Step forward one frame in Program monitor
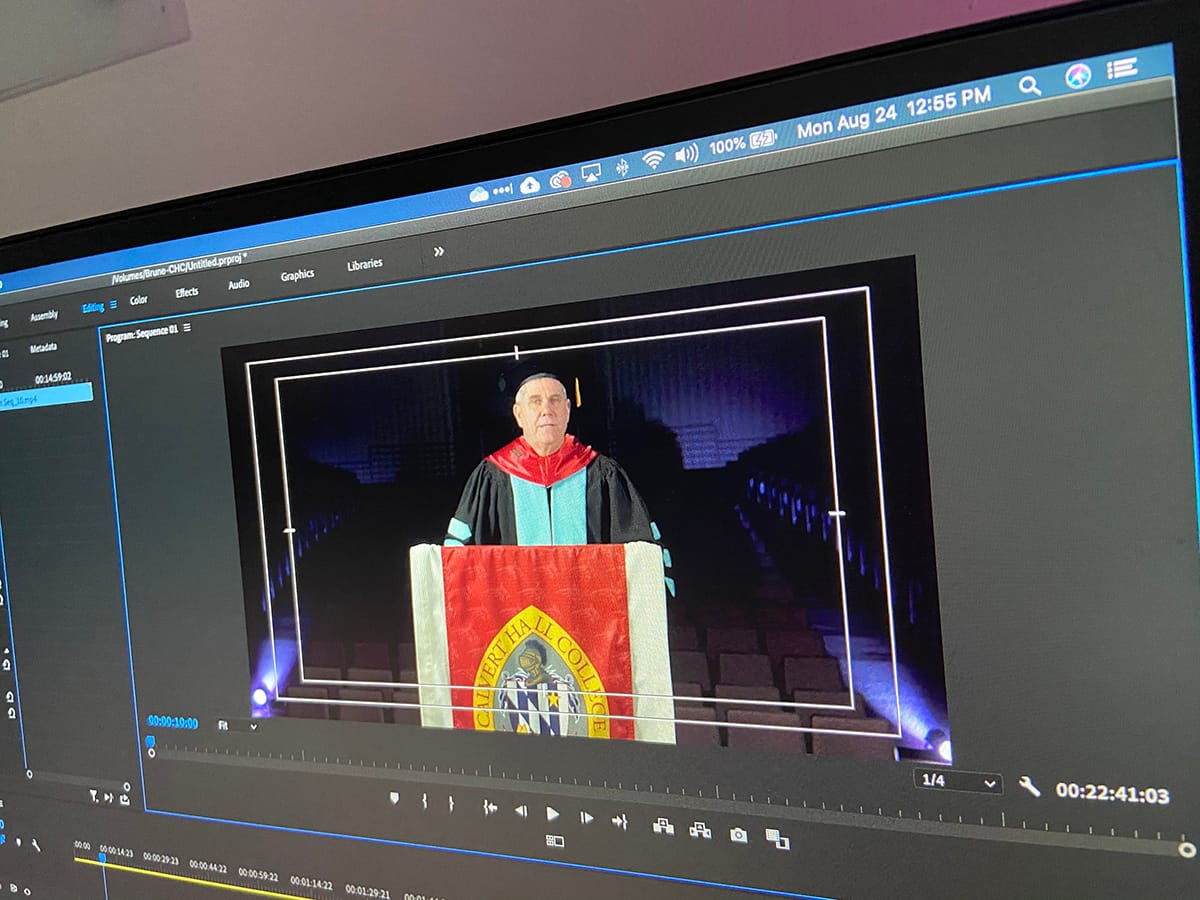Image resolution: width=1200 pixels, height=900 pixels. pos(586,818)
